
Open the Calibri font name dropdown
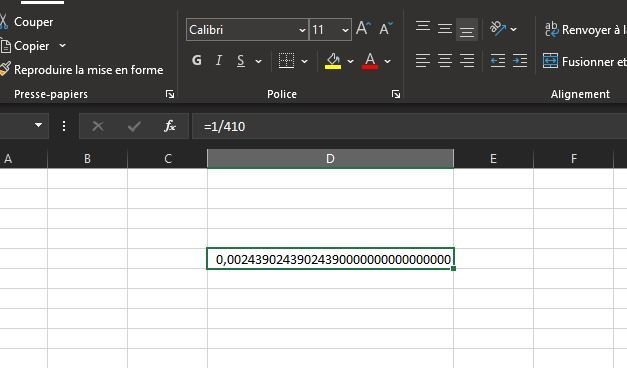click(302, 30)
